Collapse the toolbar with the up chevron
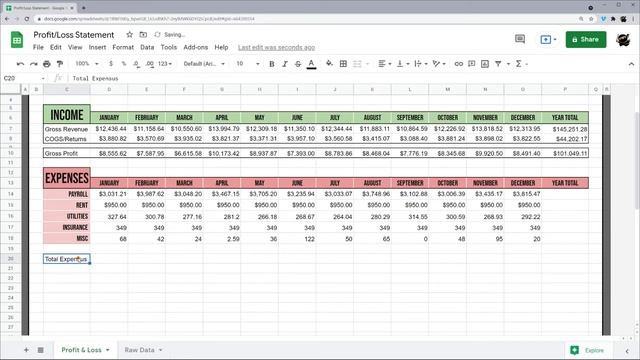This screenshot has width=640, height=360. click(x=631, y=64)
